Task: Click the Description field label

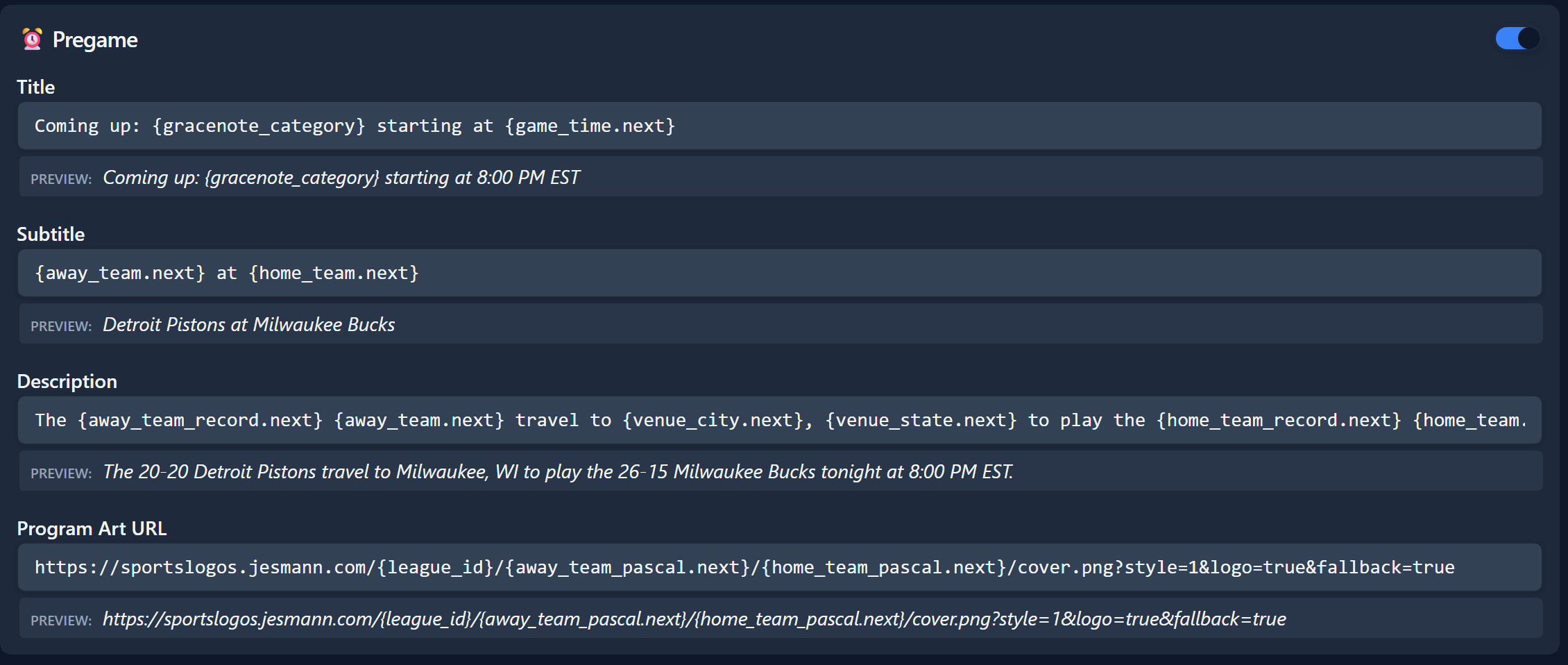Action: (x=67, y=382)
